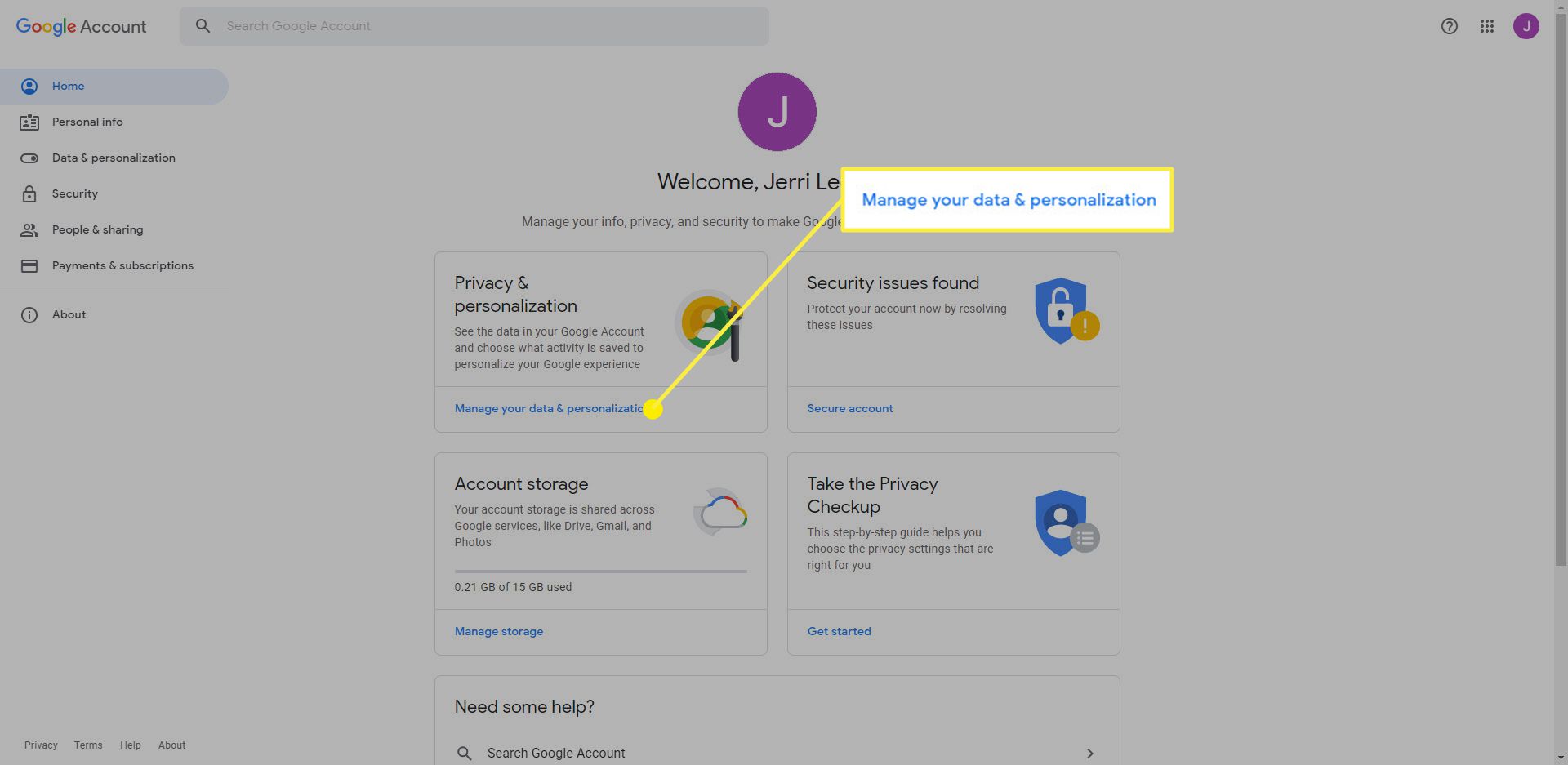Open the Help question mark icon
Image resolution: width=1568 pixels, height=765 pixels.
coord(1449,26)
